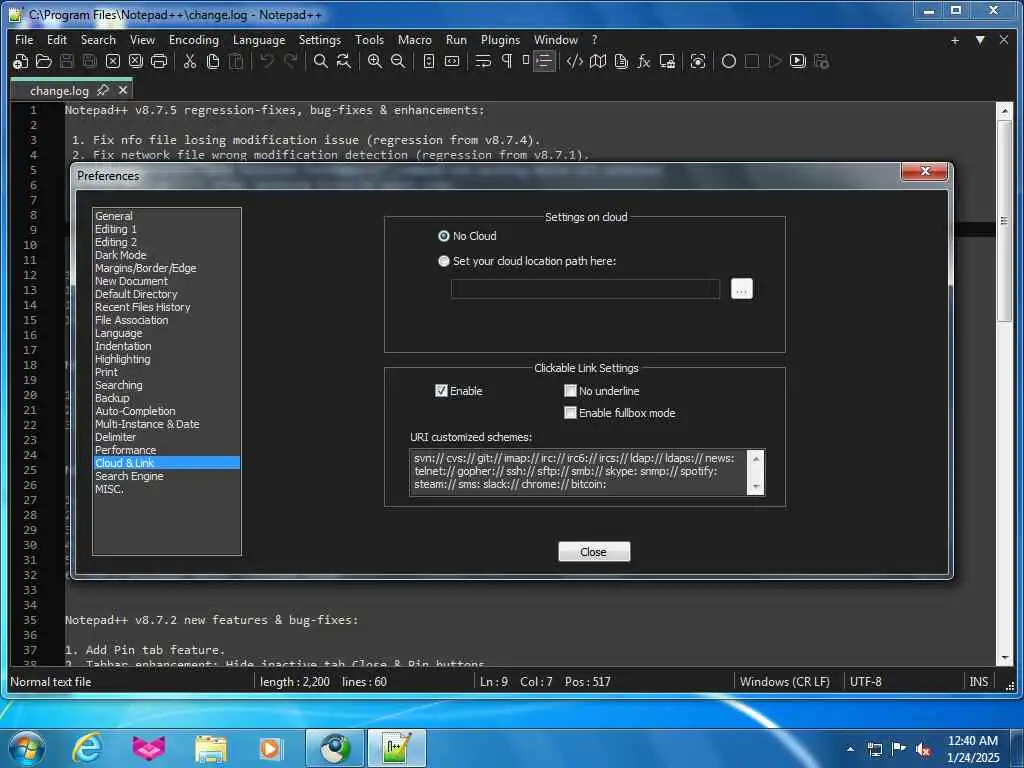Click the Copy toolbar icon
This screenshot has width=1024, height=768.
213,61
